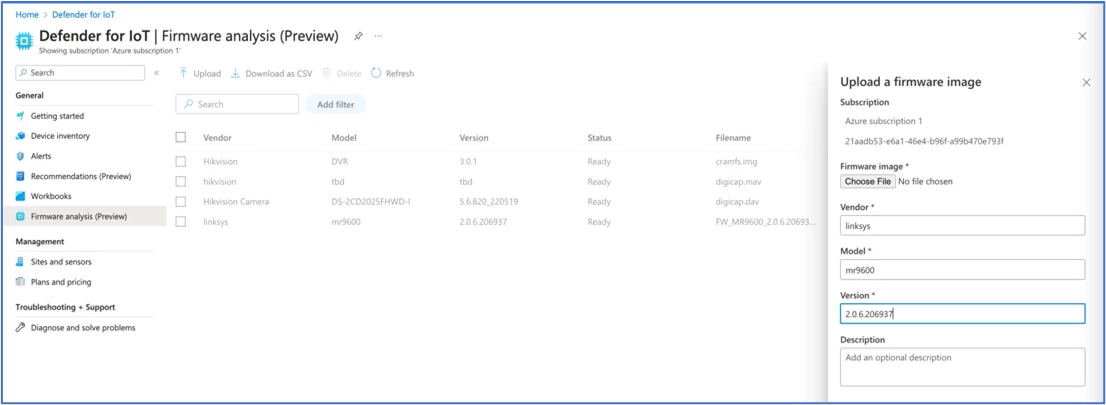Collapse the sidebar with double chevron

click(156, 73)
